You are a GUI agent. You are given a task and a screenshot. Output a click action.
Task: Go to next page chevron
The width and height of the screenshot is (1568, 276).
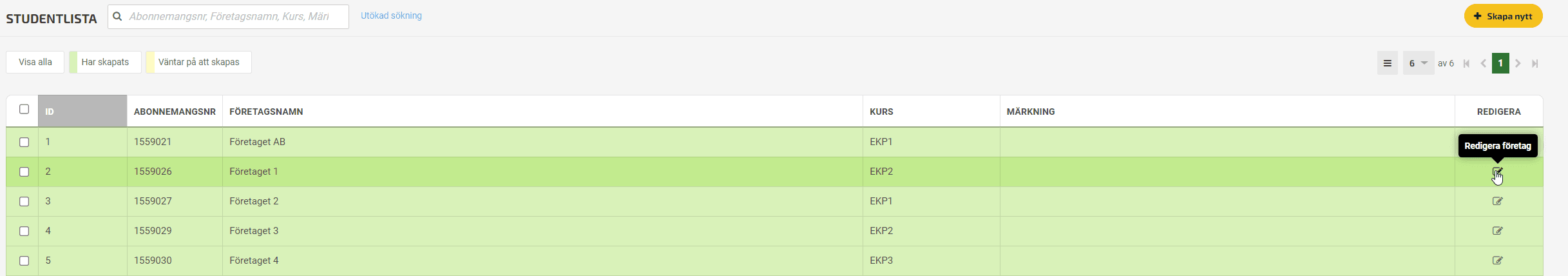click(1518, 63)
